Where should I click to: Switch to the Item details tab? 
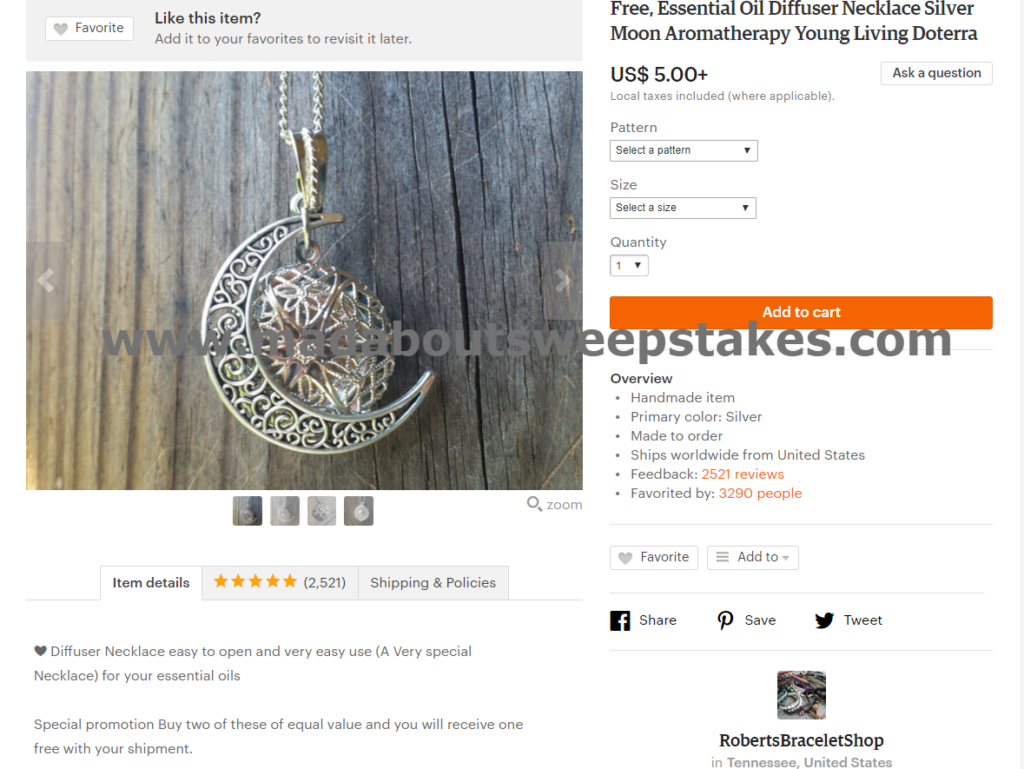tap(151, 583)
